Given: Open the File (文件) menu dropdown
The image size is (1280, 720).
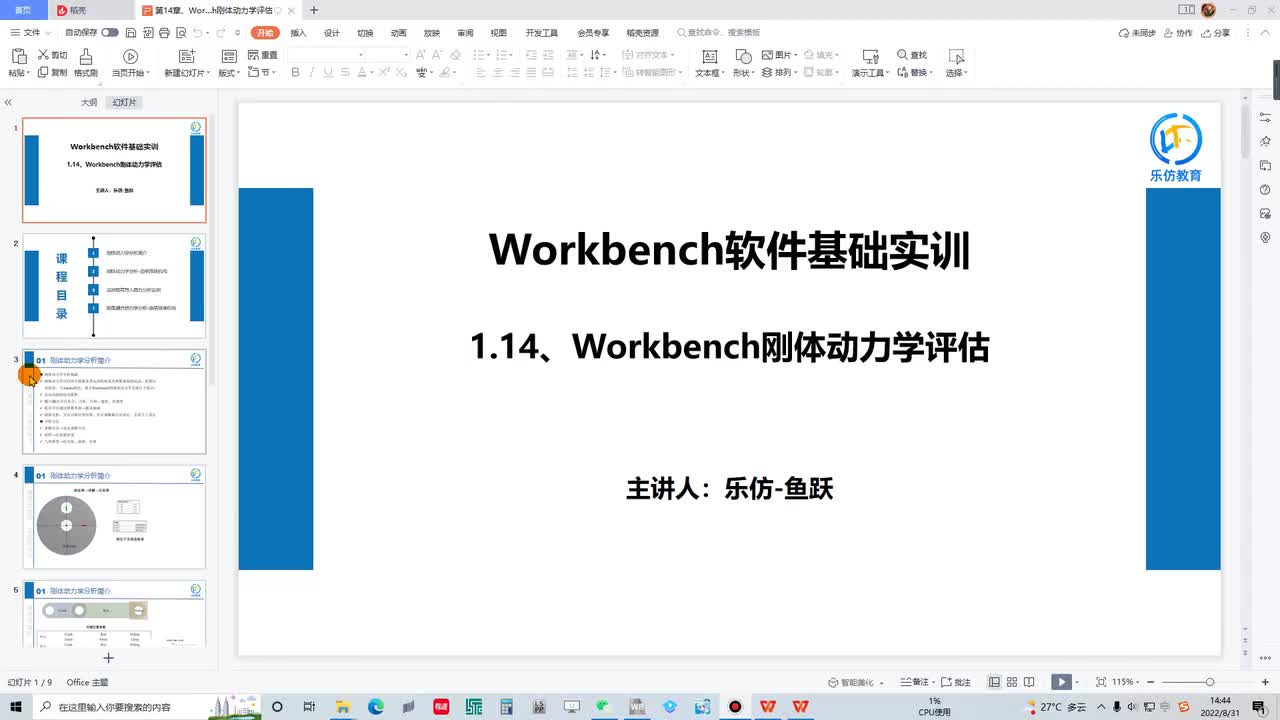Looking at the screenshot, I should (30, 33).
